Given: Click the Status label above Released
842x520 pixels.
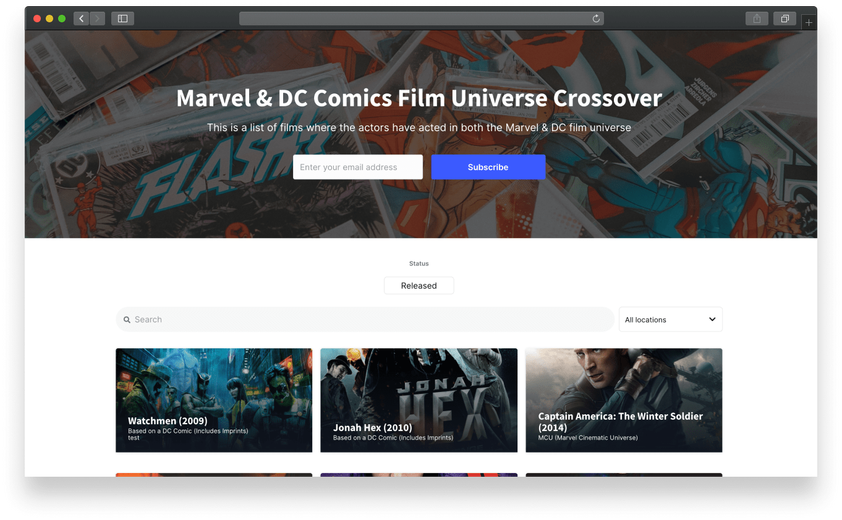Looking at the screenshot, I should [419, 264].
